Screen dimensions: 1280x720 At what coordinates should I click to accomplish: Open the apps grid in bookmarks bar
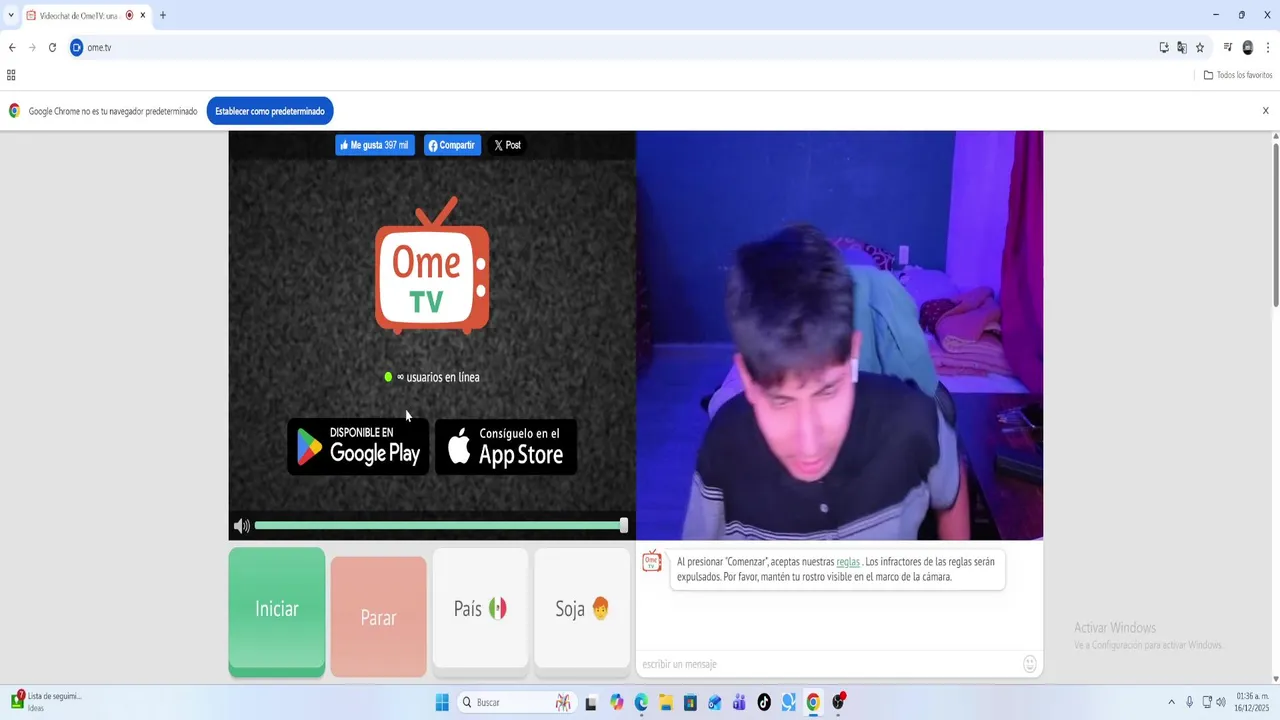tap(11, 75)
